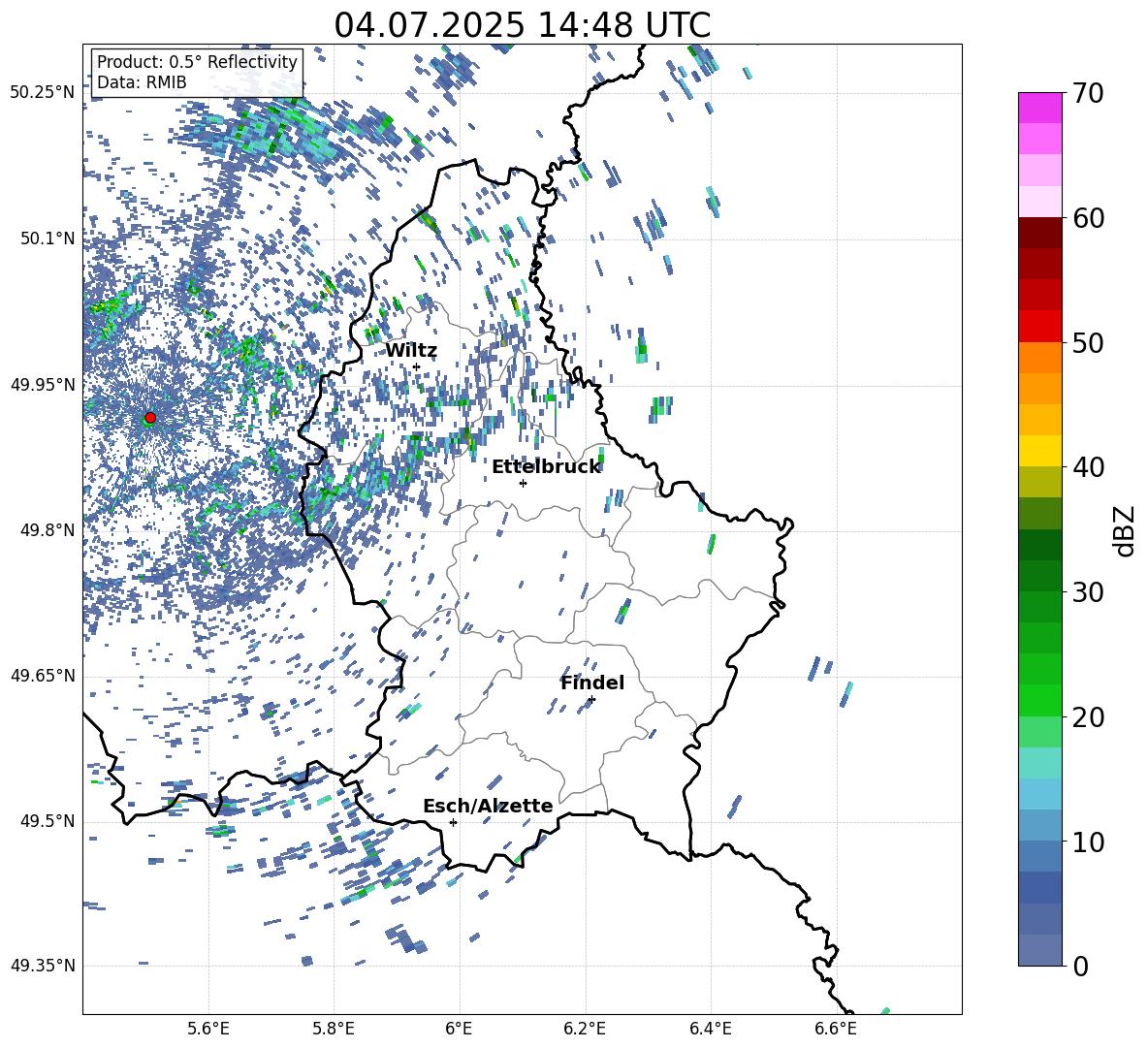Pick the dark red swatch below 60 dBZ
Screen dimensions: 1148x1048
pyautogui.click(x=1039, y=233)
